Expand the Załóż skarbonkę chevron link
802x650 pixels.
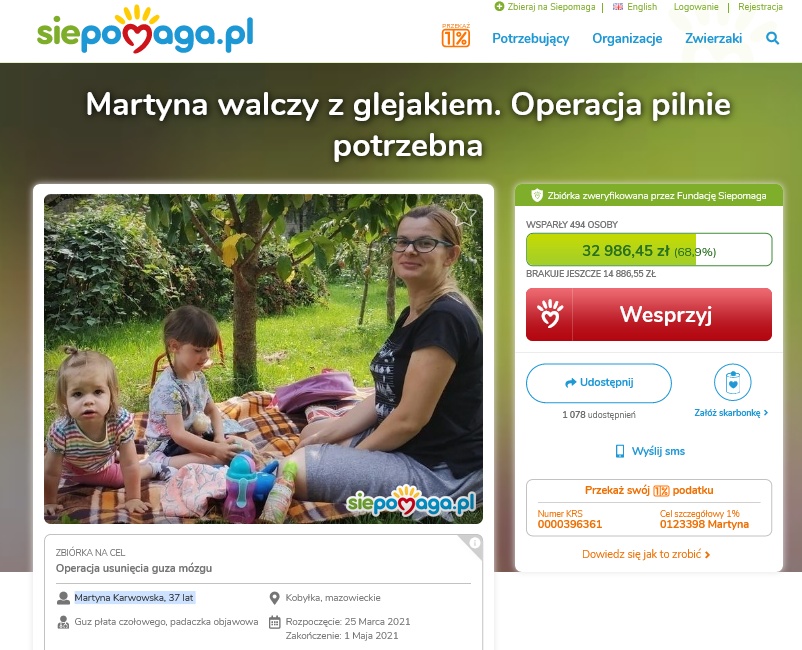(731, 413)
